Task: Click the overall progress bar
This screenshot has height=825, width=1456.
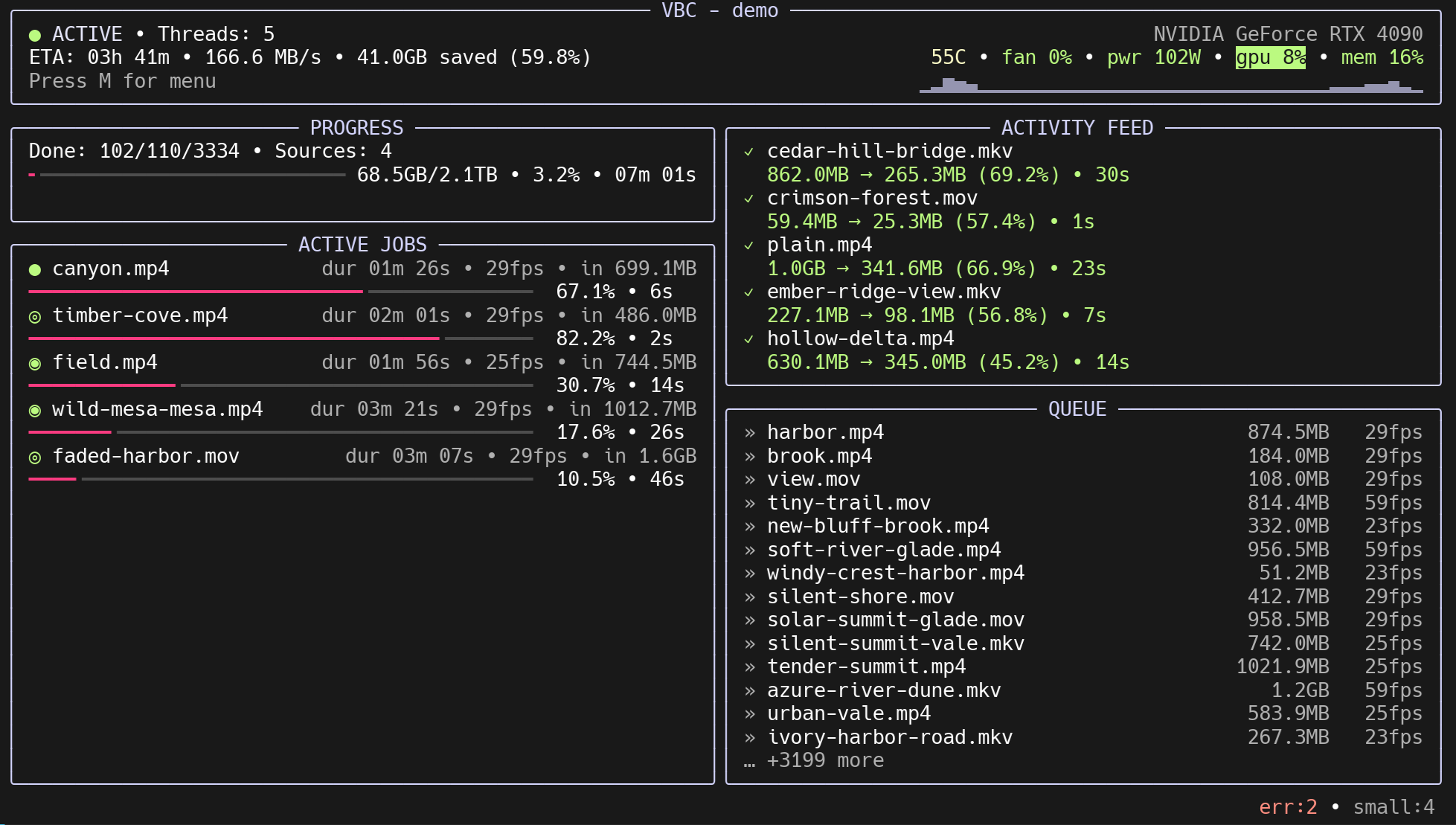Action: click(187, 175)
